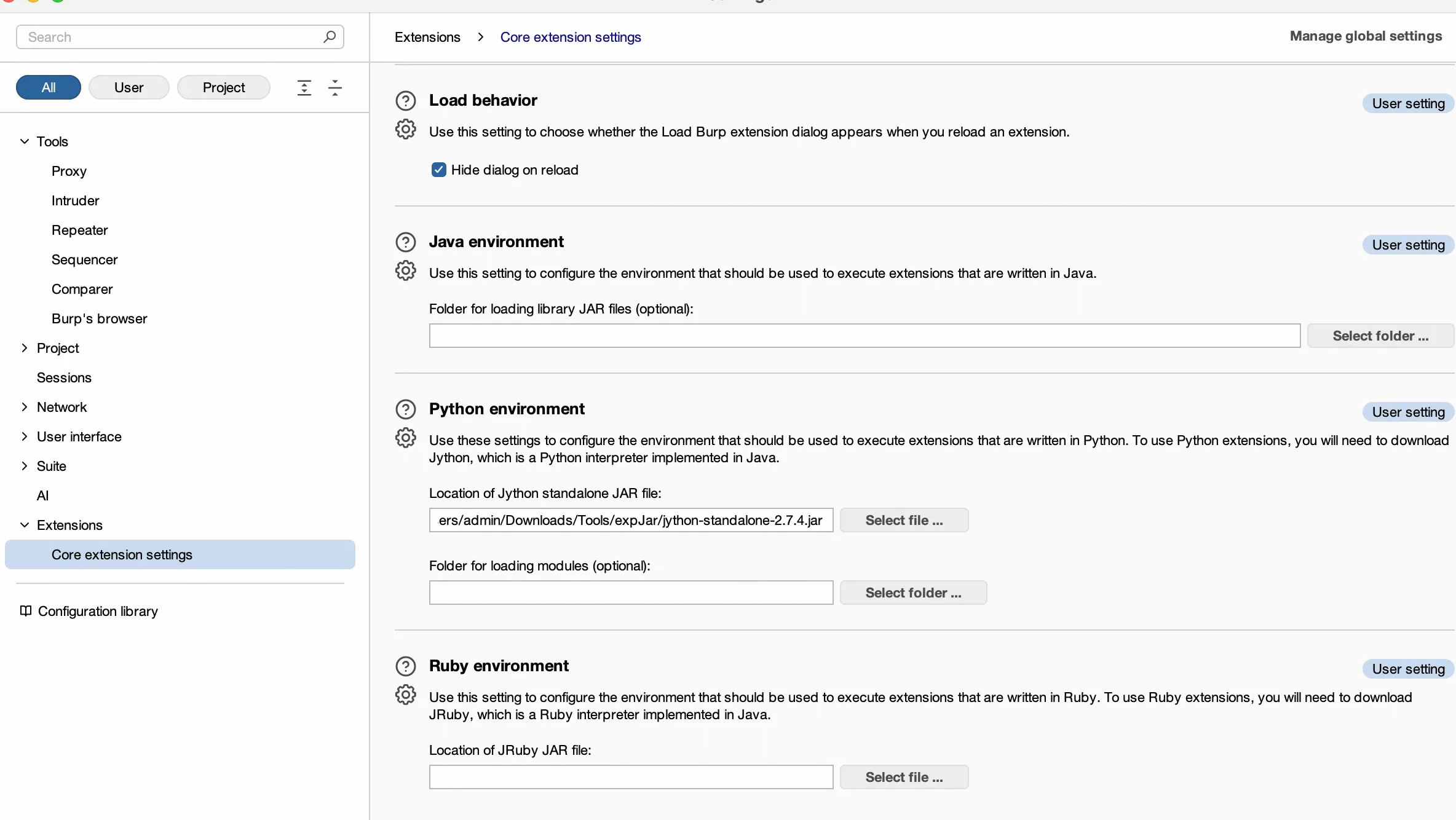The height and width of the screenshot is (820, 1456).
Task: Click the Ruby environment help question icon
Action: [x=405, y=666]
